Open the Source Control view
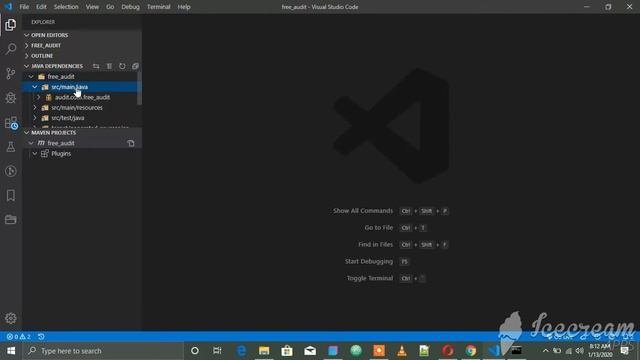Screen dimensions: 640x360 coord(11,73)
